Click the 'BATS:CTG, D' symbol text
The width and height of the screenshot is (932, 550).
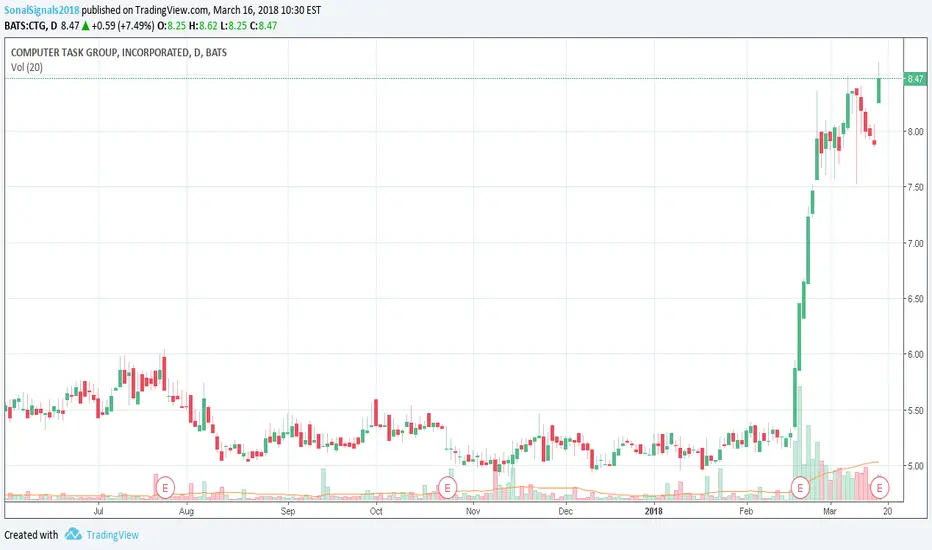click(x=30, y=26)
